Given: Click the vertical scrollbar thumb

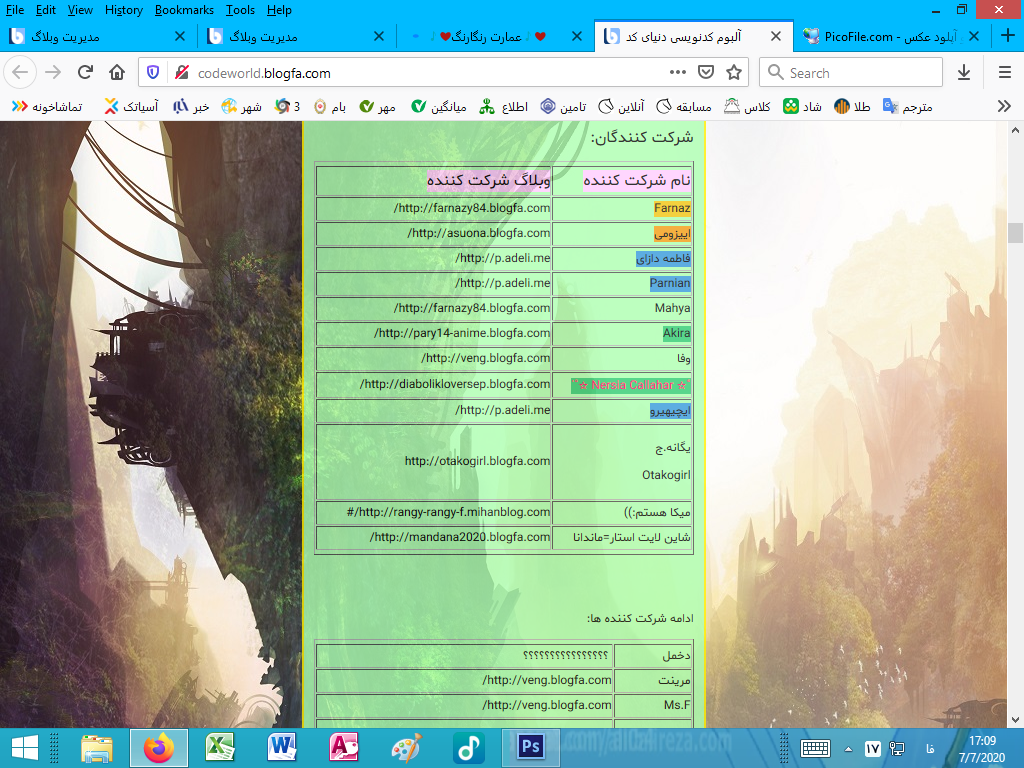Looking at the screenshot, I should pos(1015,233).
